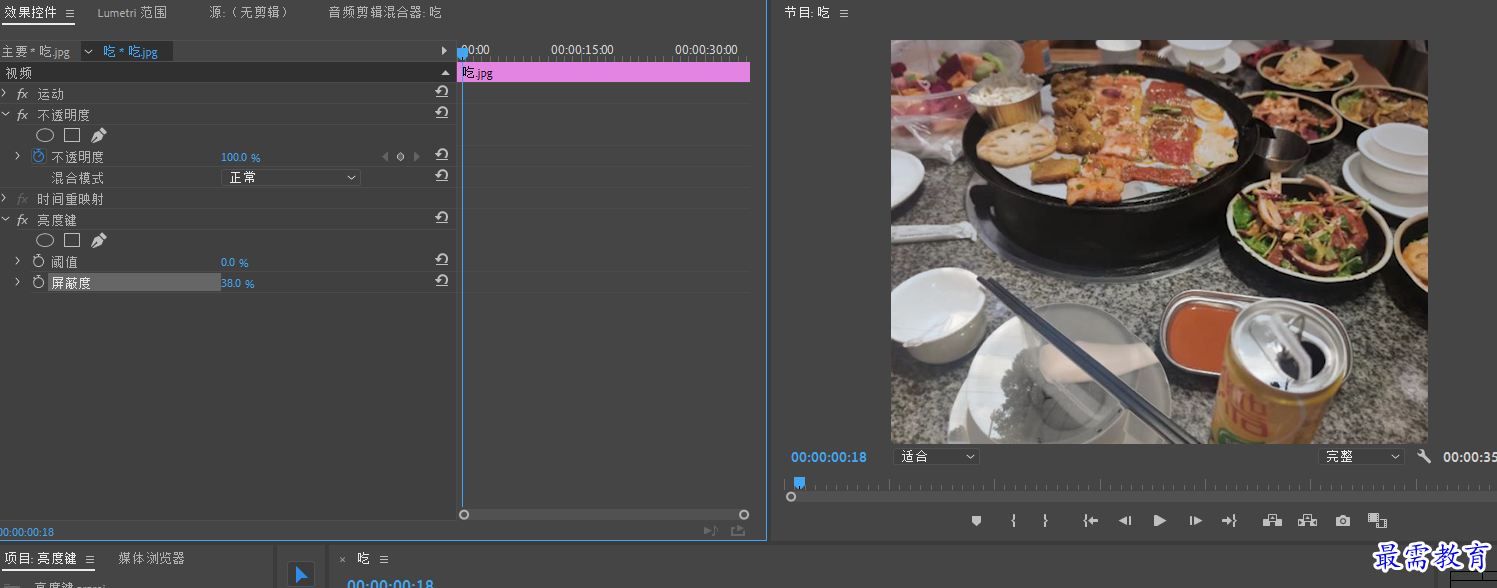Create ellipse mask under 亮度键 effect
Image resolution: width=1497 pixels, height=588 pixels.
(45, 240)
